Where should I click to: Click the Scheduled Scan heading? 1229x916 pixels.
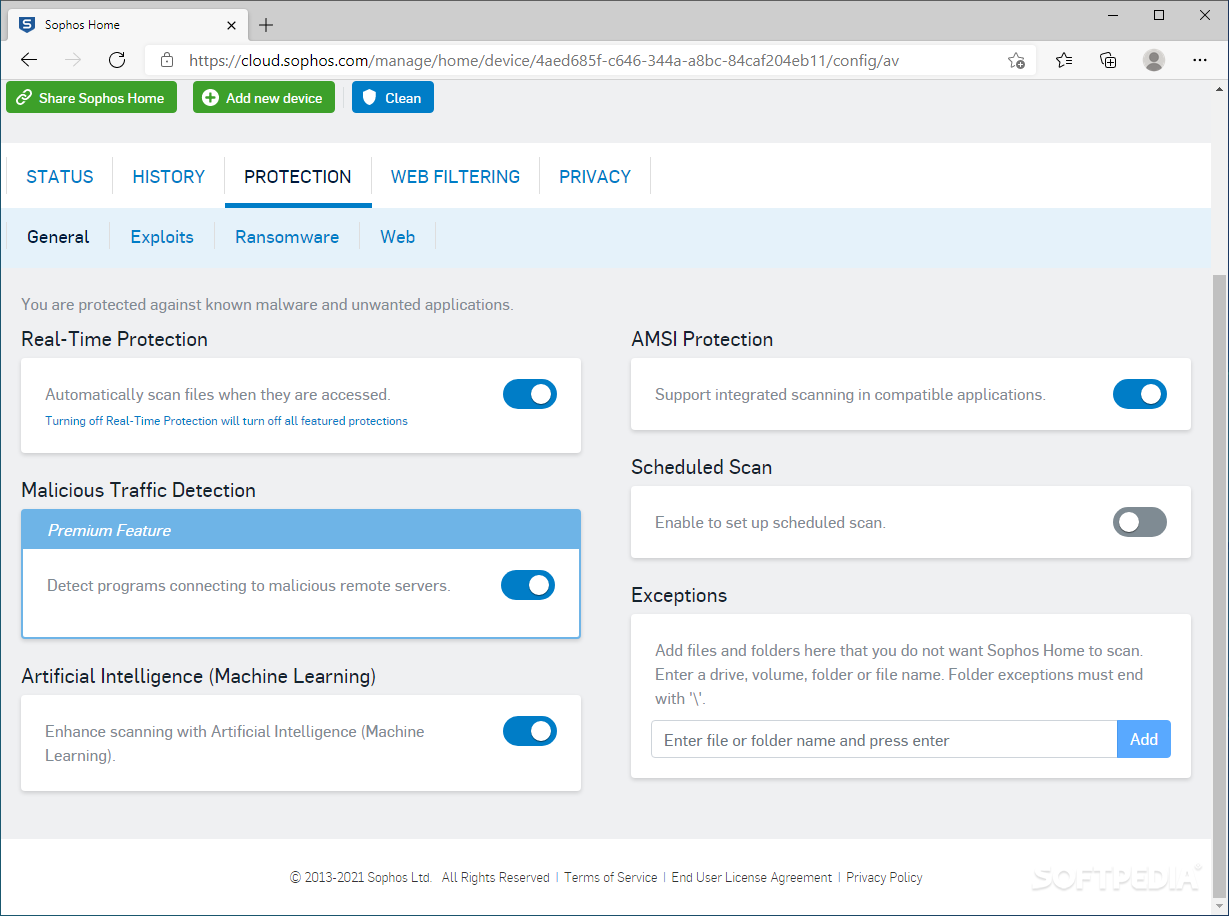point(702,467)
